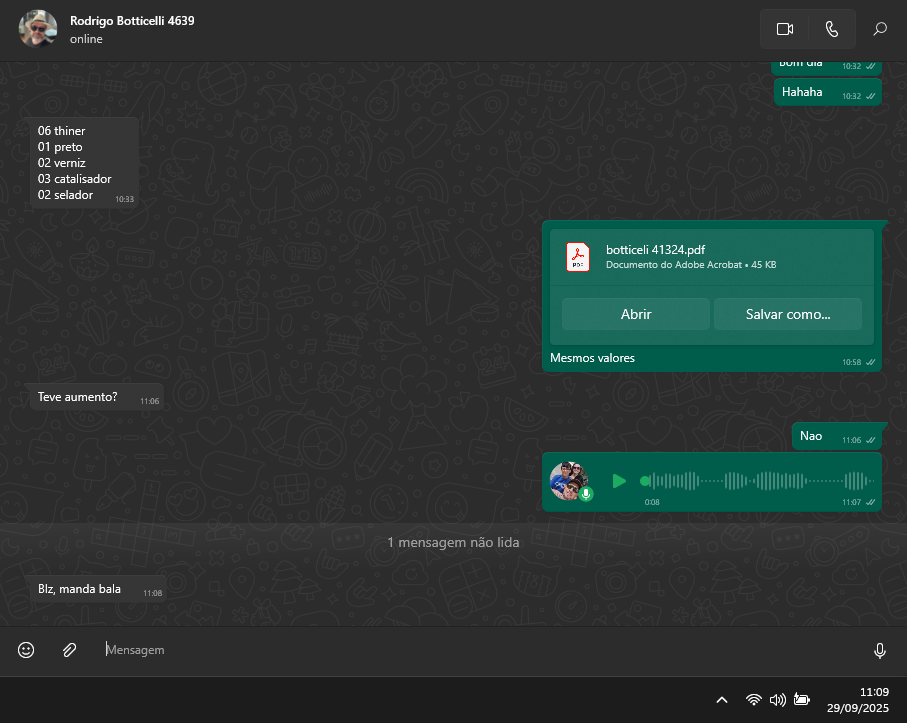
Task: Open Rodrigo Botticelli's profile picture
Action: click(x=38, y=29)
